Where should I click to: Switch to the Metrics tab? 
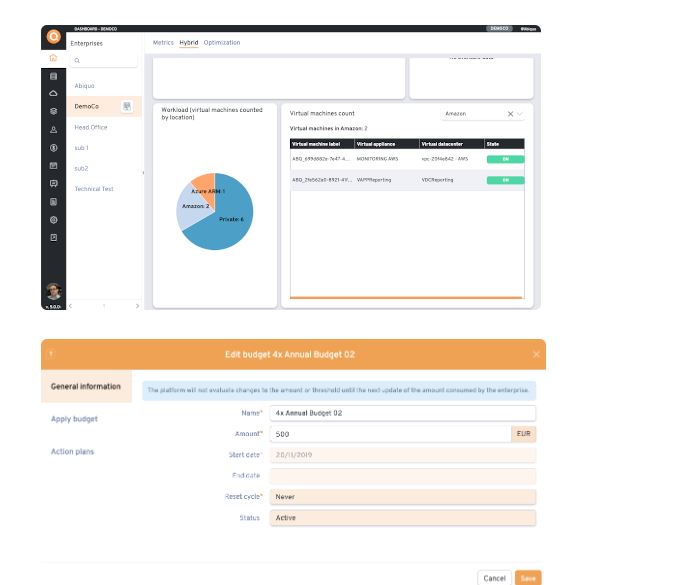coord(163,43)
